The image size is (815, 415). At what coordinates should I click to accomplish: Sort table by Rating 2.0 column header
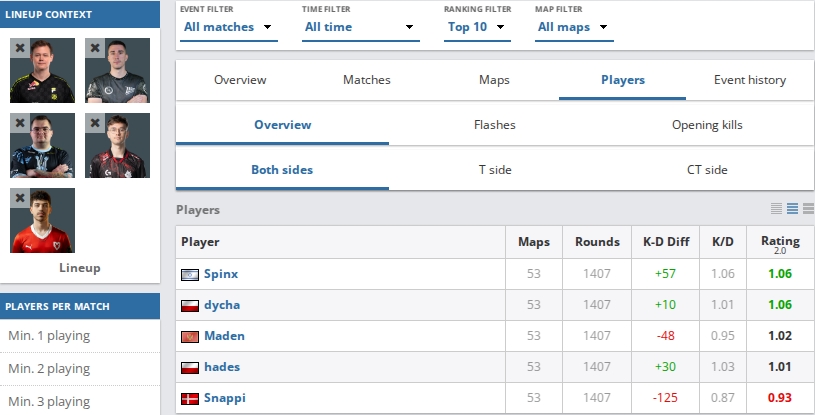point(780,243)
